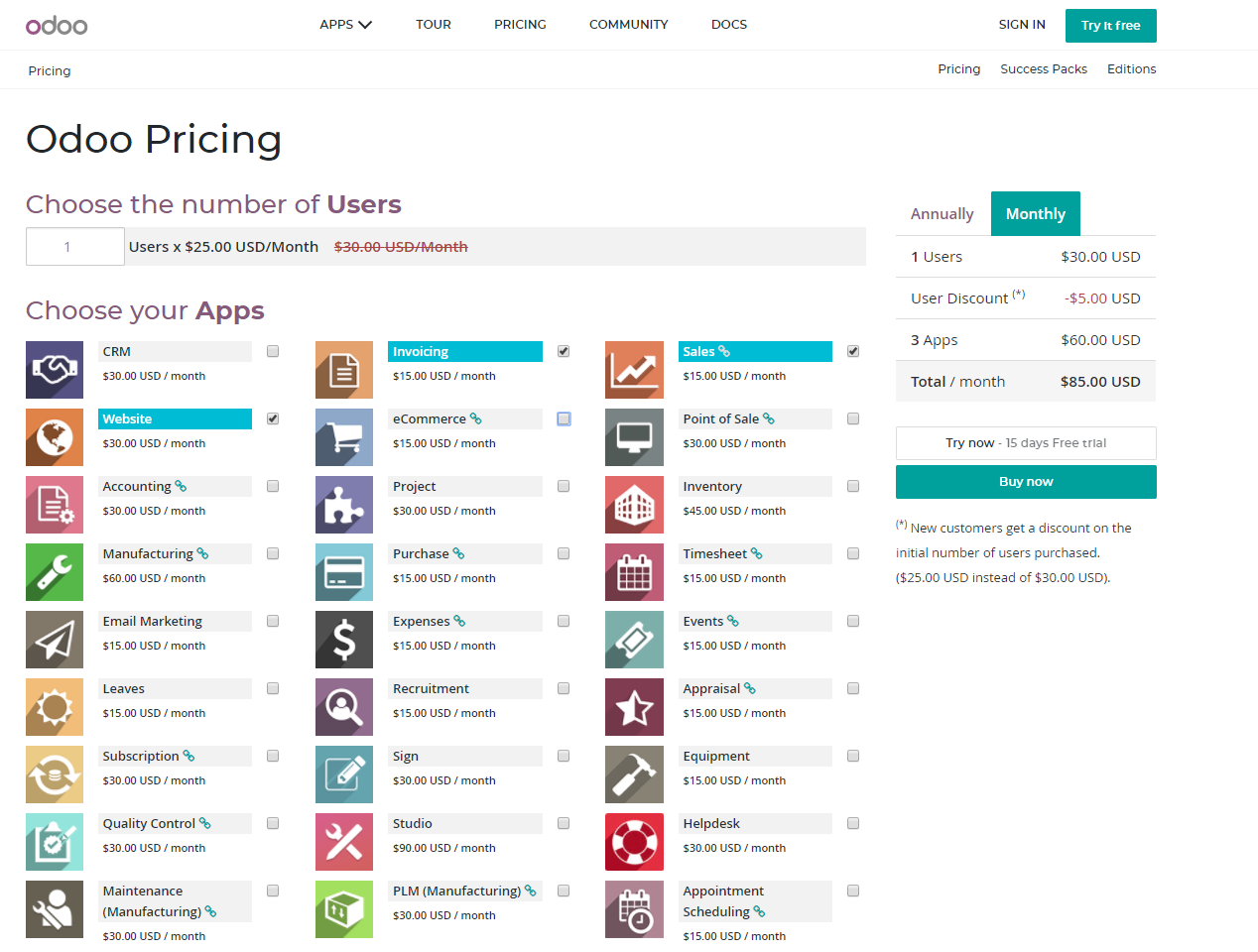
Task: Click the SIGN IN link
Action: (1022, 25)
